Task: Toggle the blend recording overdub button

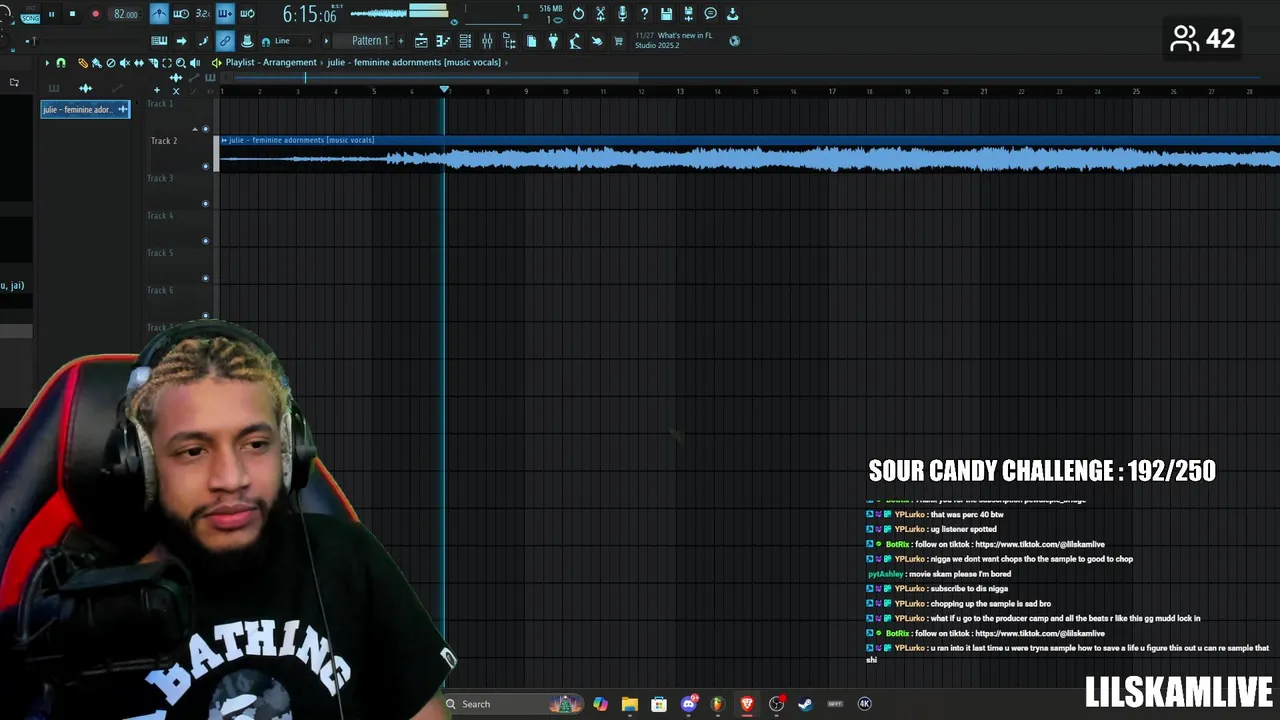Action: click(225, 14)
